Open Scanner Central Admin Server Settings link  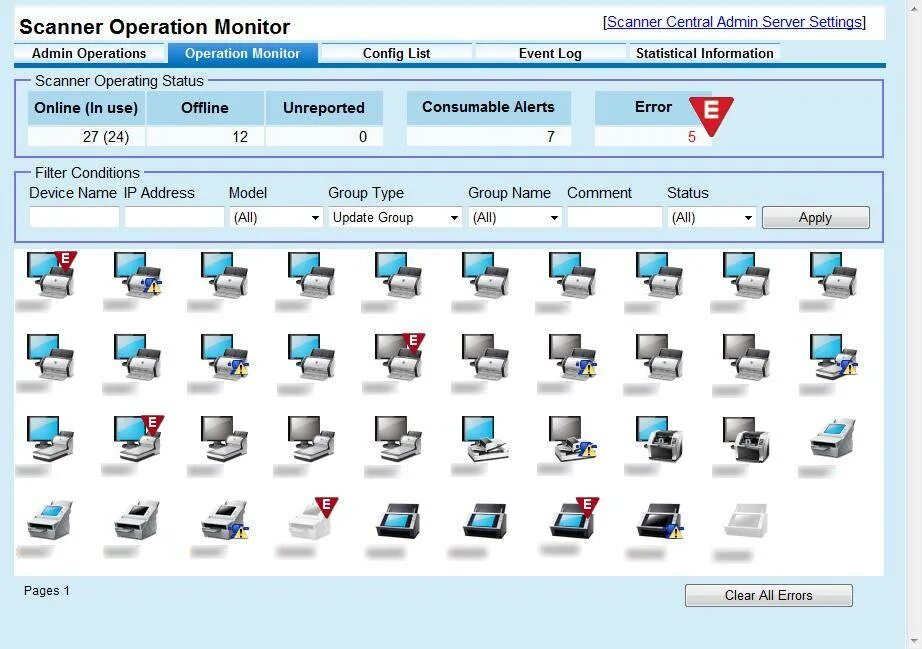tap(734, 22)
